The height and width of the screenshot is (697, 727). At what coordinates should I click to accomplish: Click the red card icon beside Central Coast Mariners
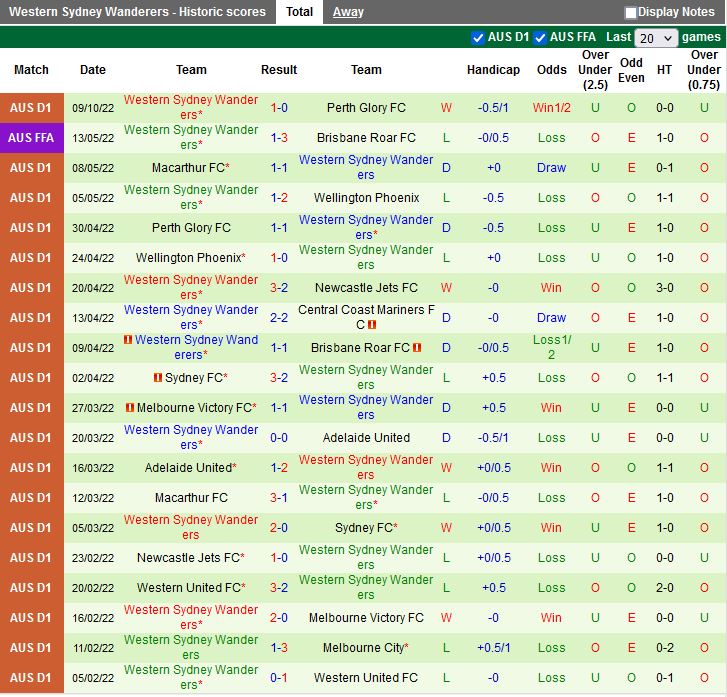pyautogui.click(x=372, y=325)
